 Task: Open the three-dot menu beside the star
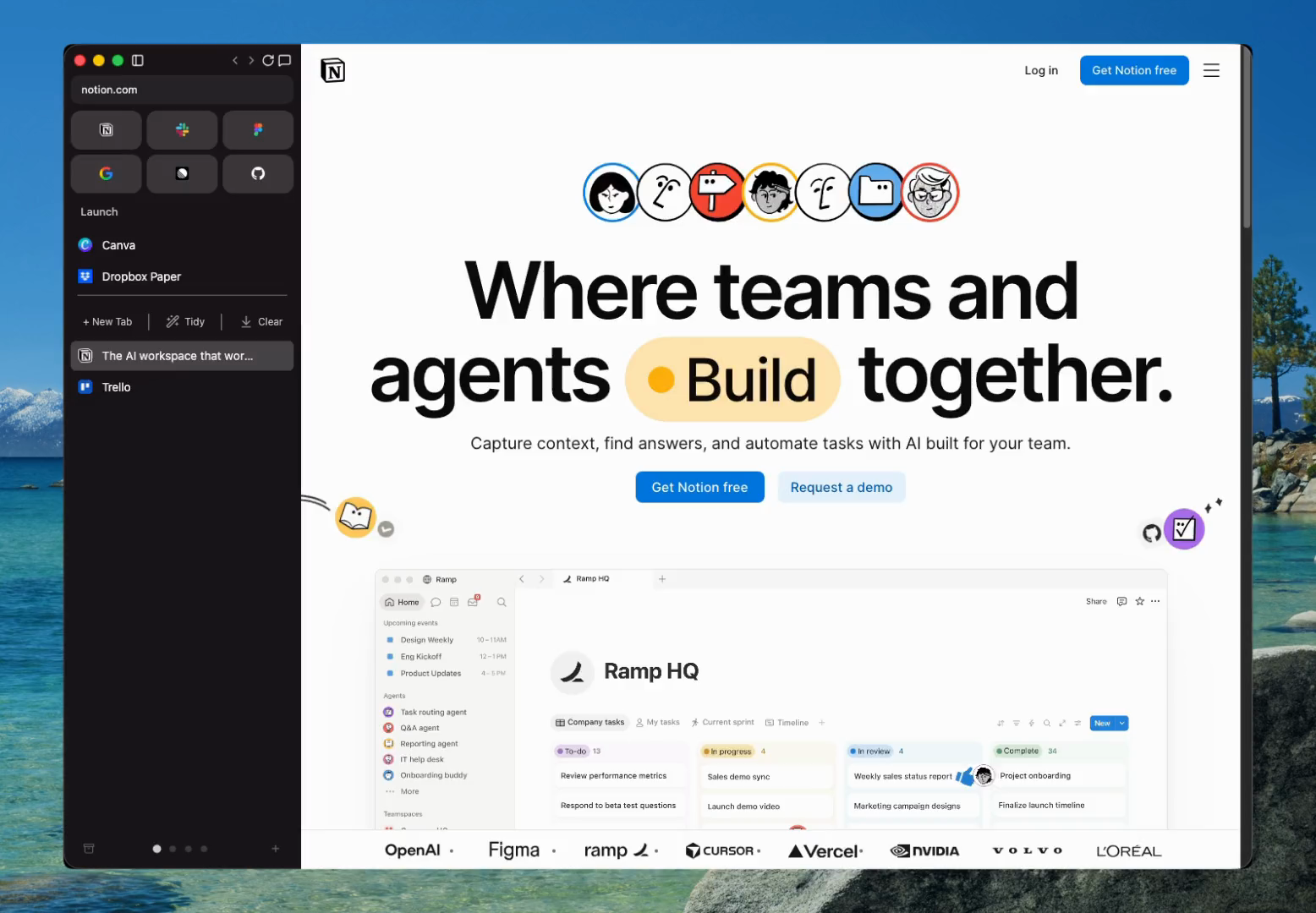coord(1155,602)
